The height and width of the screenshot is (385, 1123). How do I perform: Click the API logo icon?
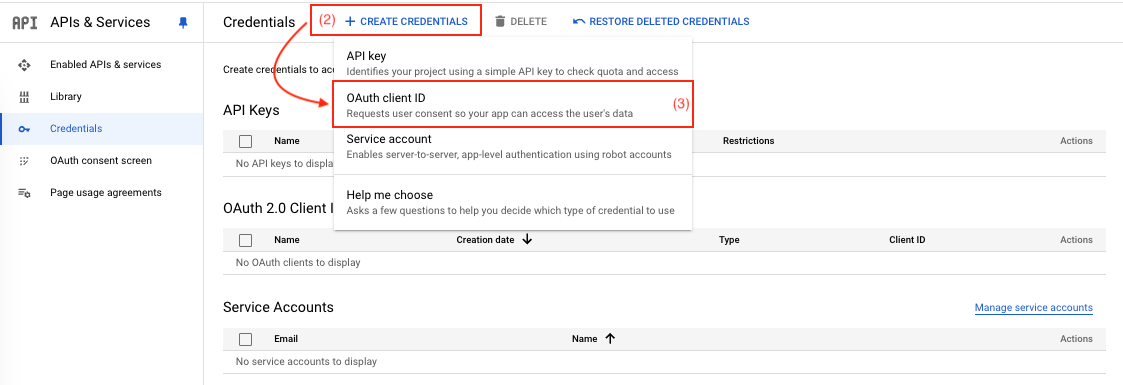(24, 22)
